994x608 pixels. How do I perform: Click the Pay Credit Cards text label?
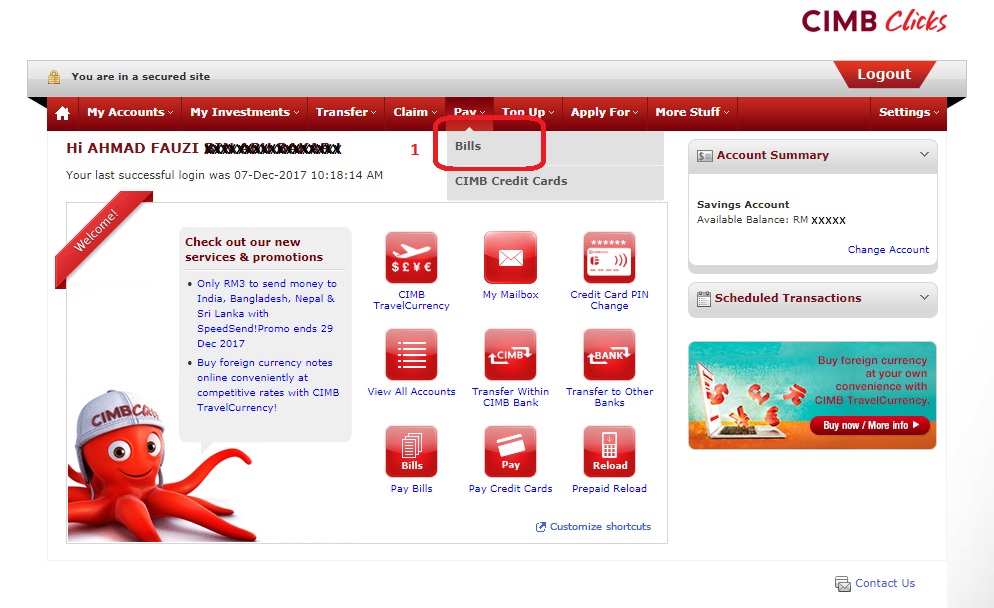pos(510,489)
